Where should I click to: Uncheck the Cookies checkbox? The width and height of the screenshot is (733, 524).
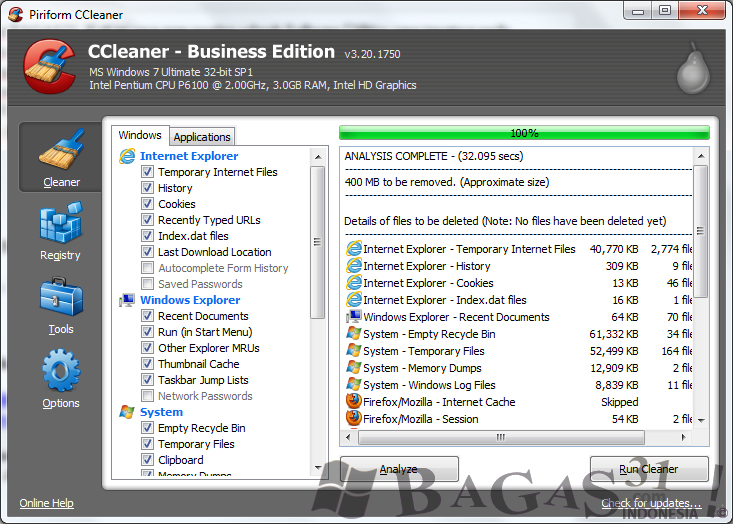coord(147,204)
